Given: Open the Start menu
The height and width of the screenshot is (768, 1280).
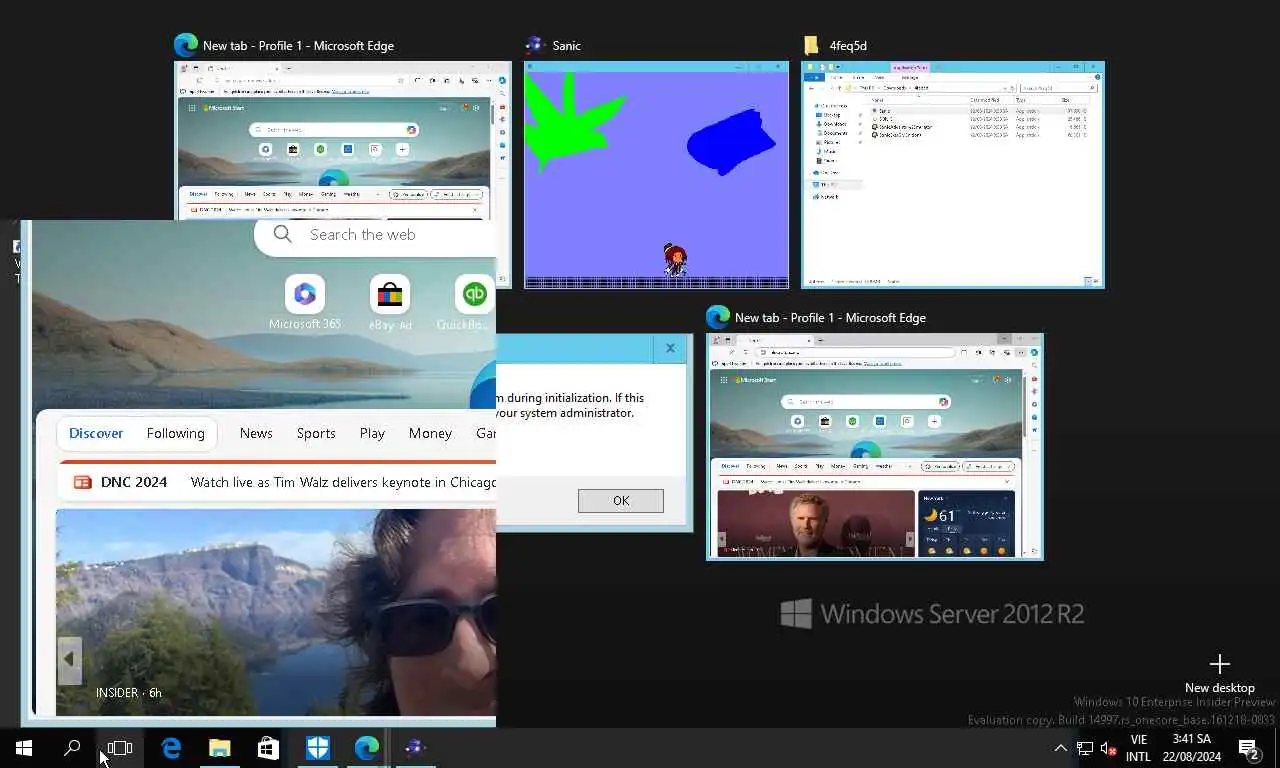Looking at the screenshot, I should click(x=24, y=748).
